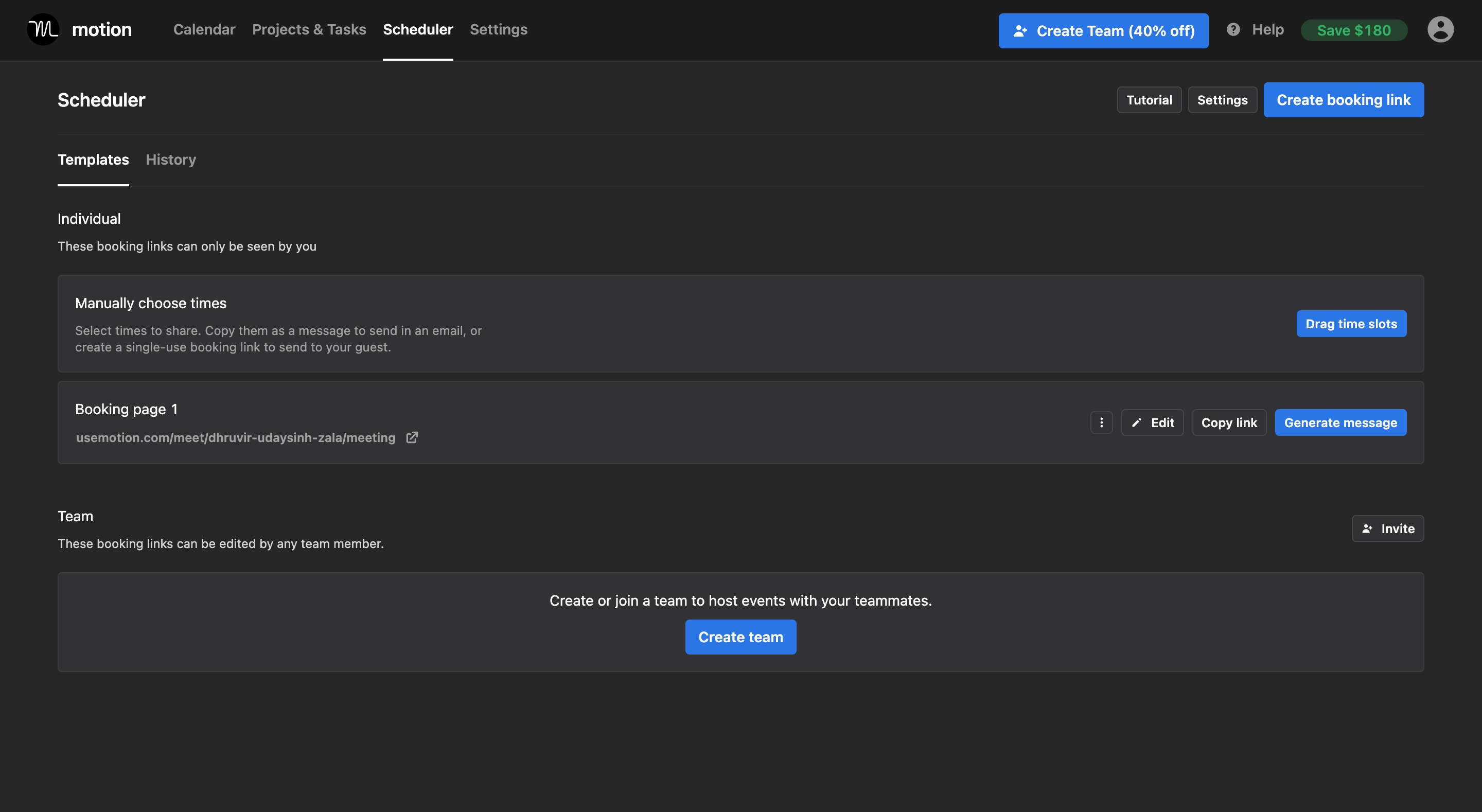The image size is (1482, 812).
Task: Click Manually choose times heading
Action: (x=151, y=303)
